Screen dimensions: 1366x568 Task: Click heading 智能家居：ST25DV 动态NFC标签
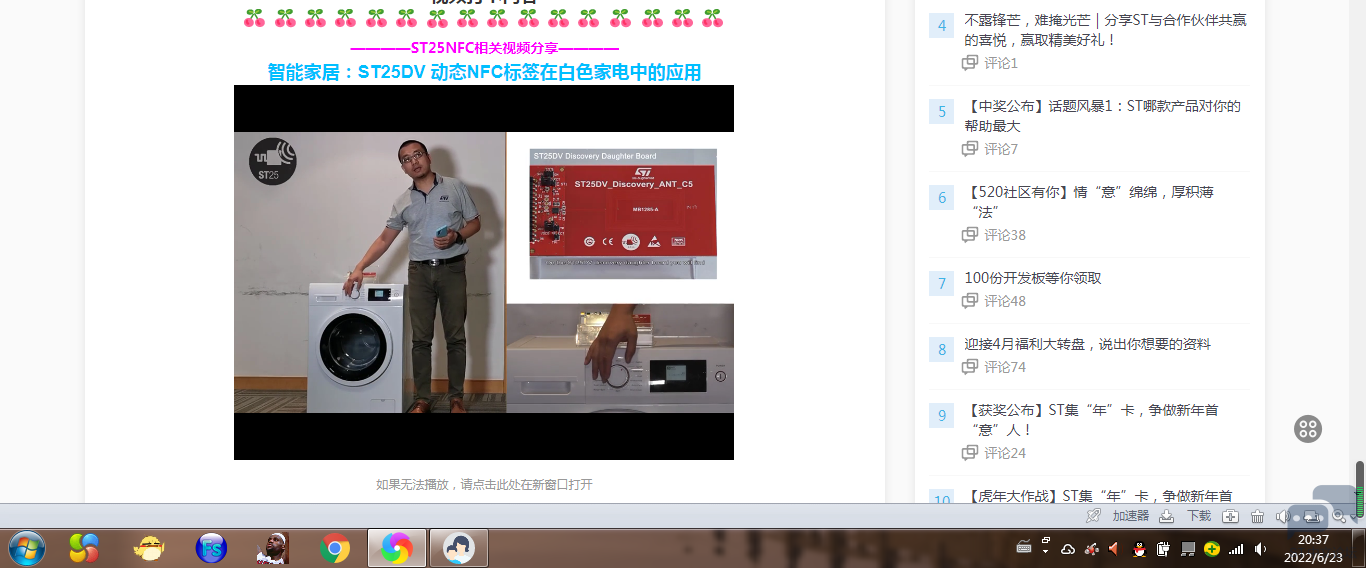pos(484,72)
